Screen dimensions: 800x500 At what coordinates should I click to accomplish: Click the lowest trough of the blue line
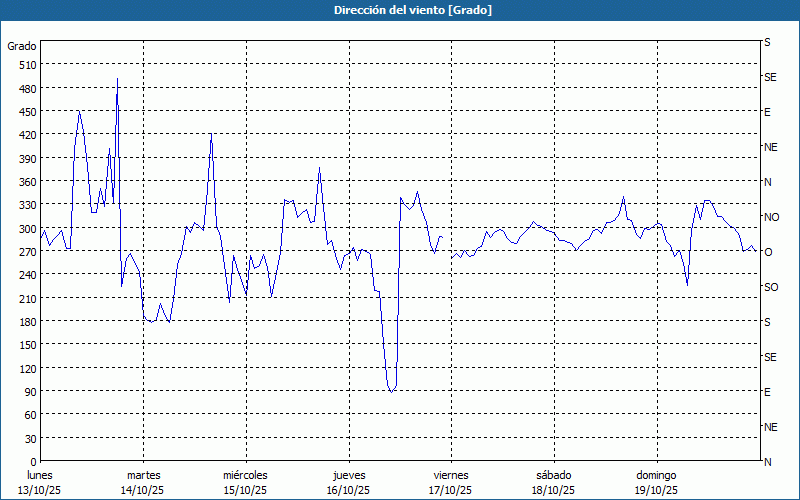click(391, 391)
